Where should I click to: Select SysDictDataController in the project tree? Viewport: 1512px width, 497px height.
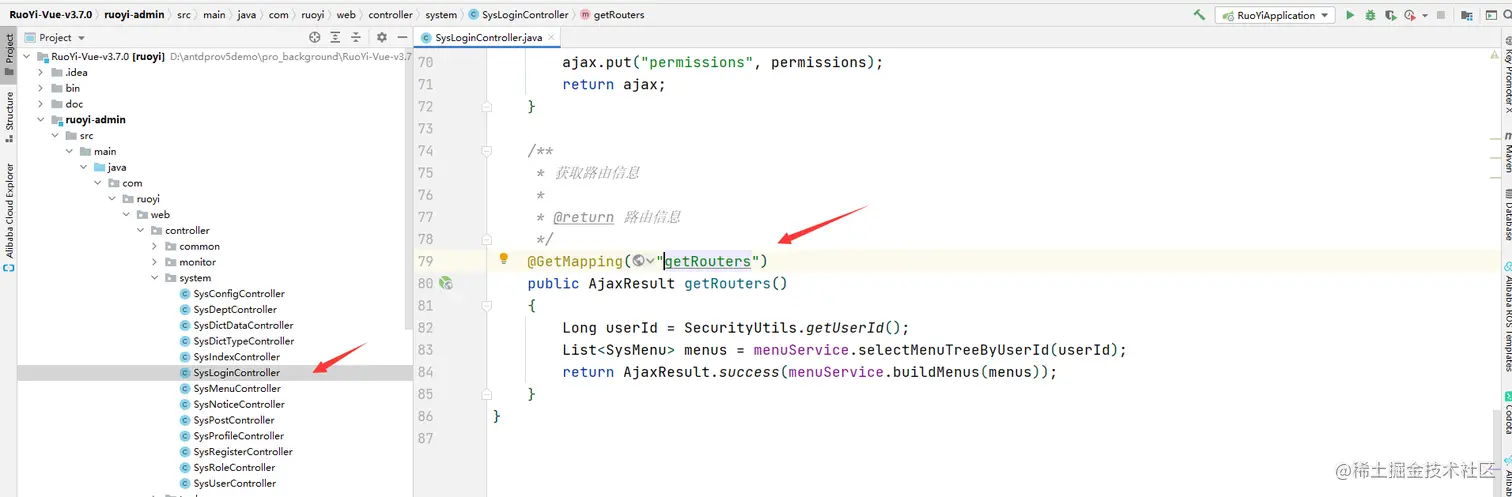coord(243,325)
